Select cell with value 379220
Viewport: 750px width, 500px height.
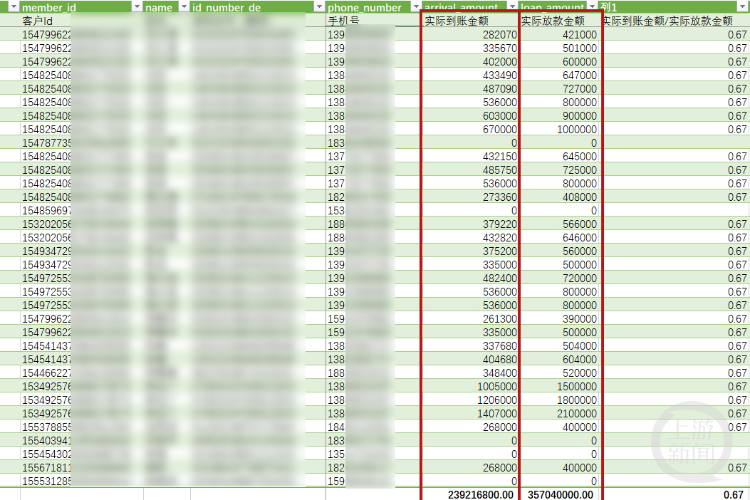(x=470, y=224)
